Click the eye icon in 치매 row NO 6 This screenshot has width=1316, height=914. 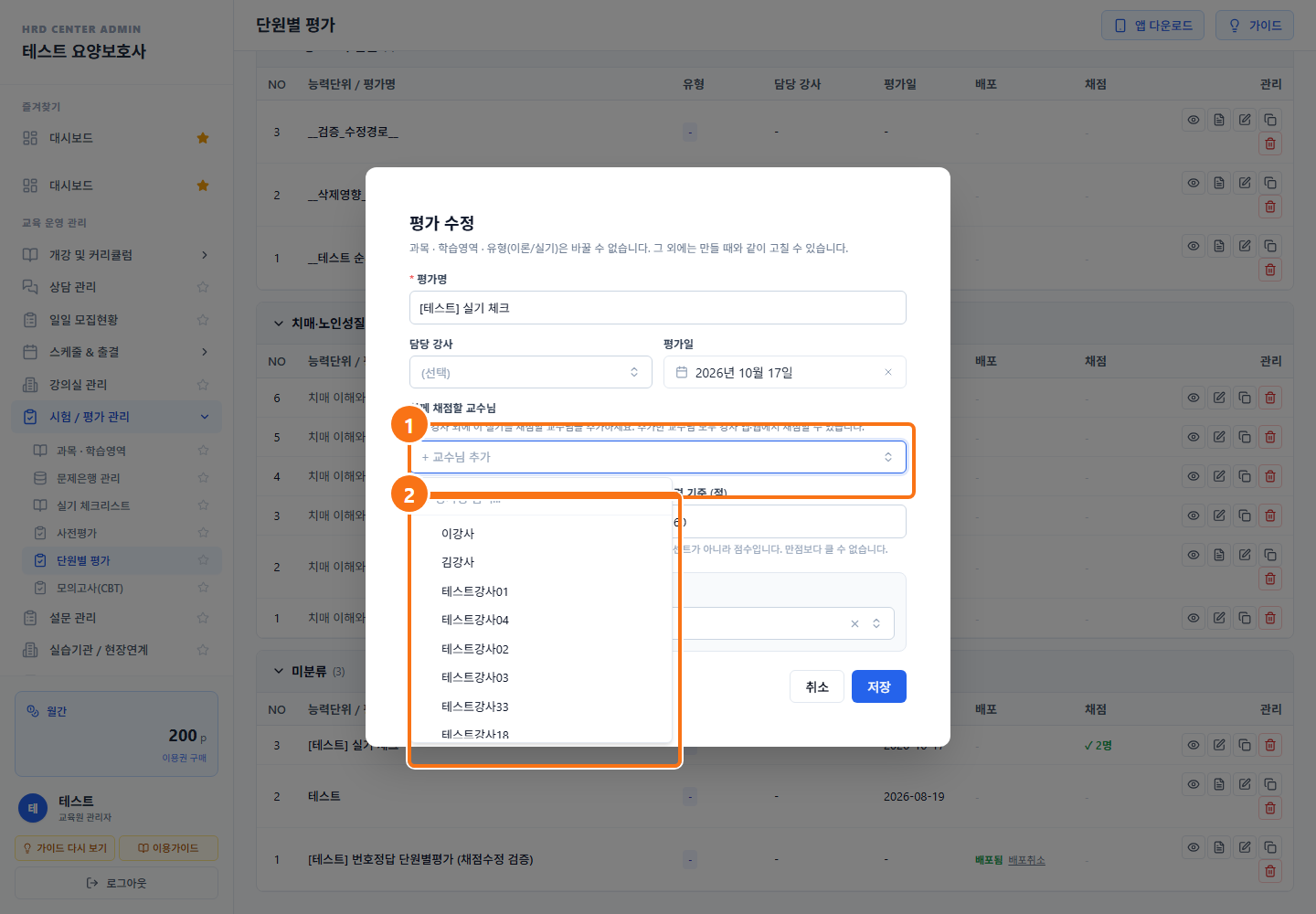coord(1194,398)
